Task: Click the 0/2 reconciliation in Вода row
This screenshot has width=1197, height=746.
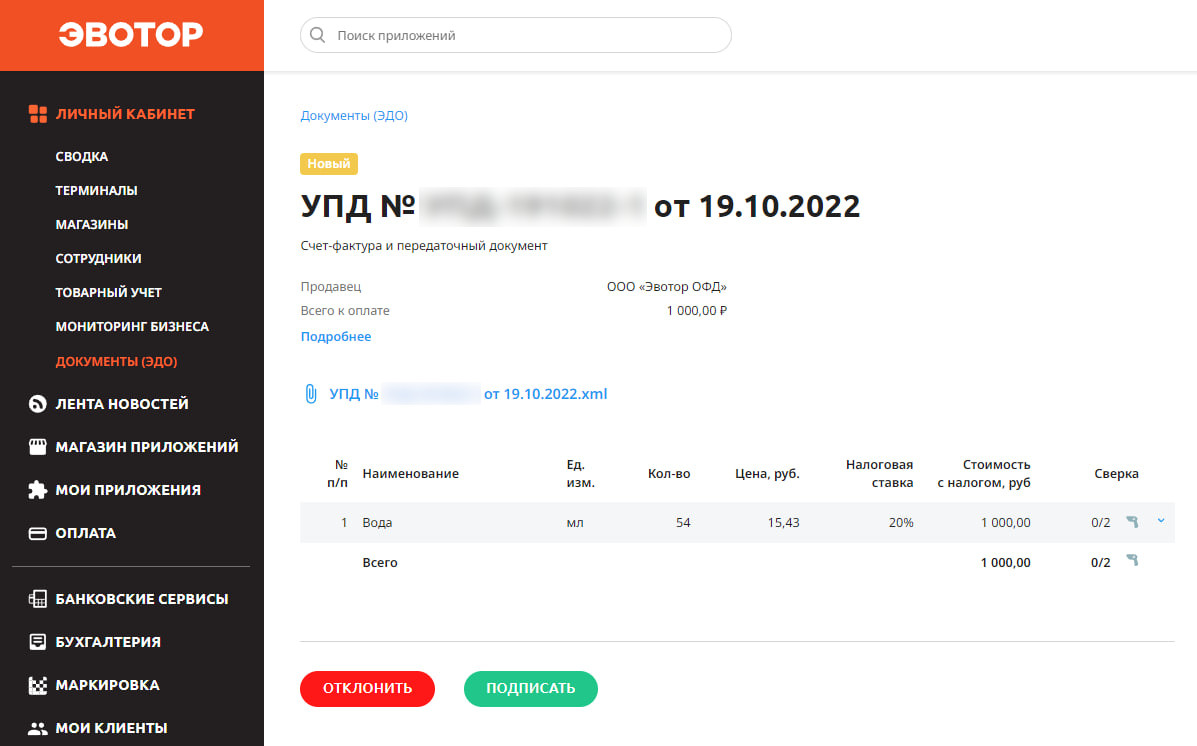Action: click(x=1101, y=523)
